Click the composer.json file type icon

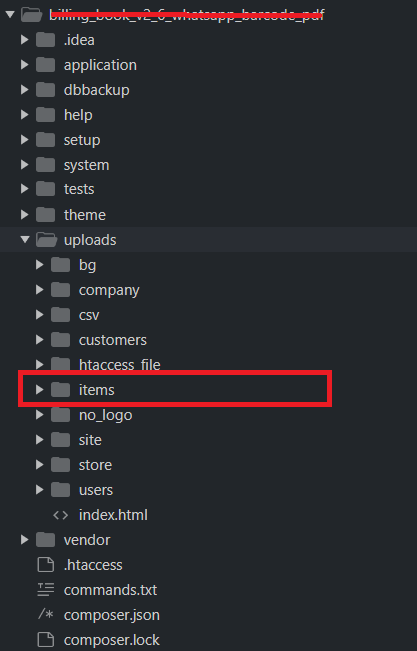click(46, 614)
